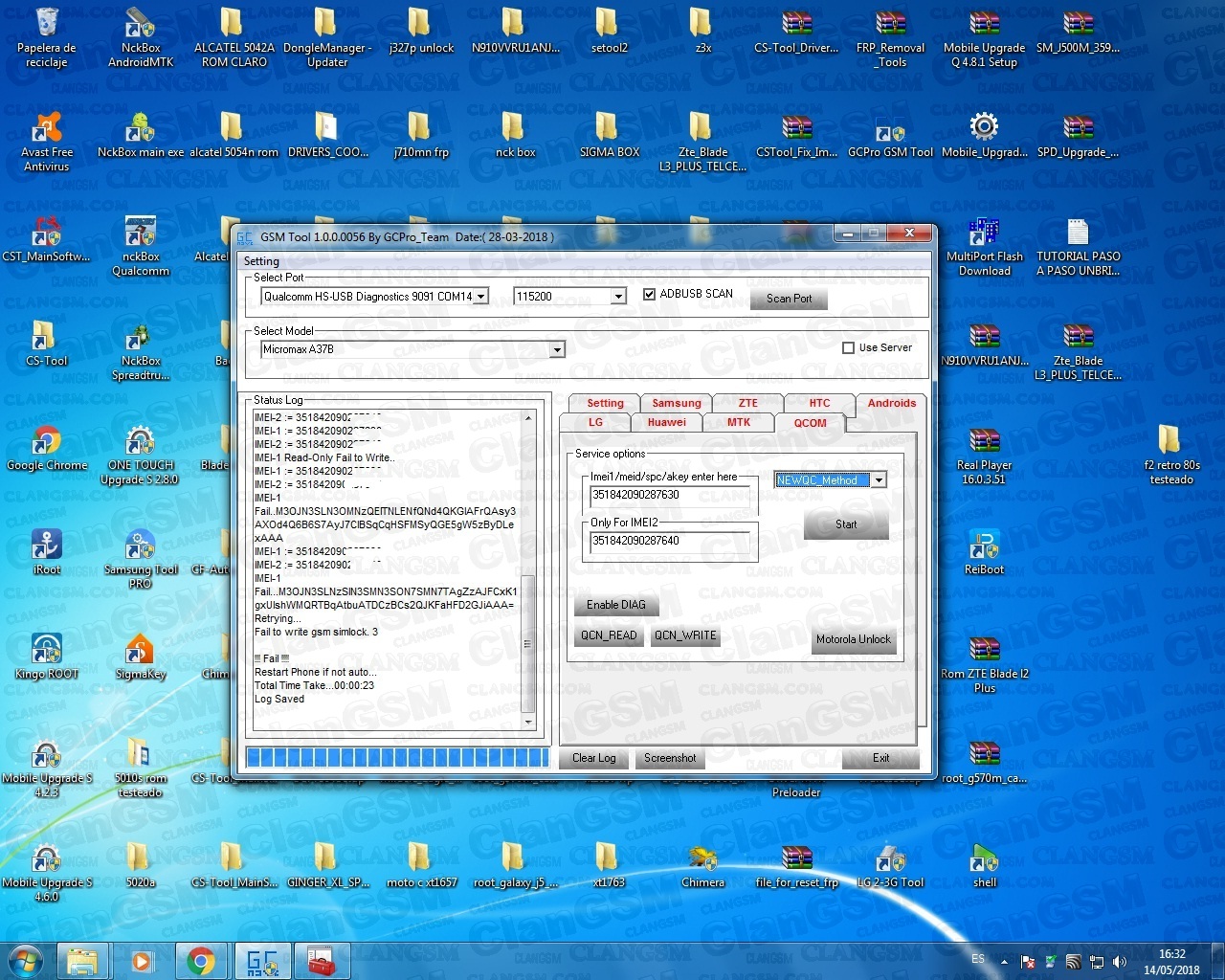Click the Screenshot button
Image resolution: width=1225 pixels, height=980 pixels.
pyautogui.click(x=670, y=758)
